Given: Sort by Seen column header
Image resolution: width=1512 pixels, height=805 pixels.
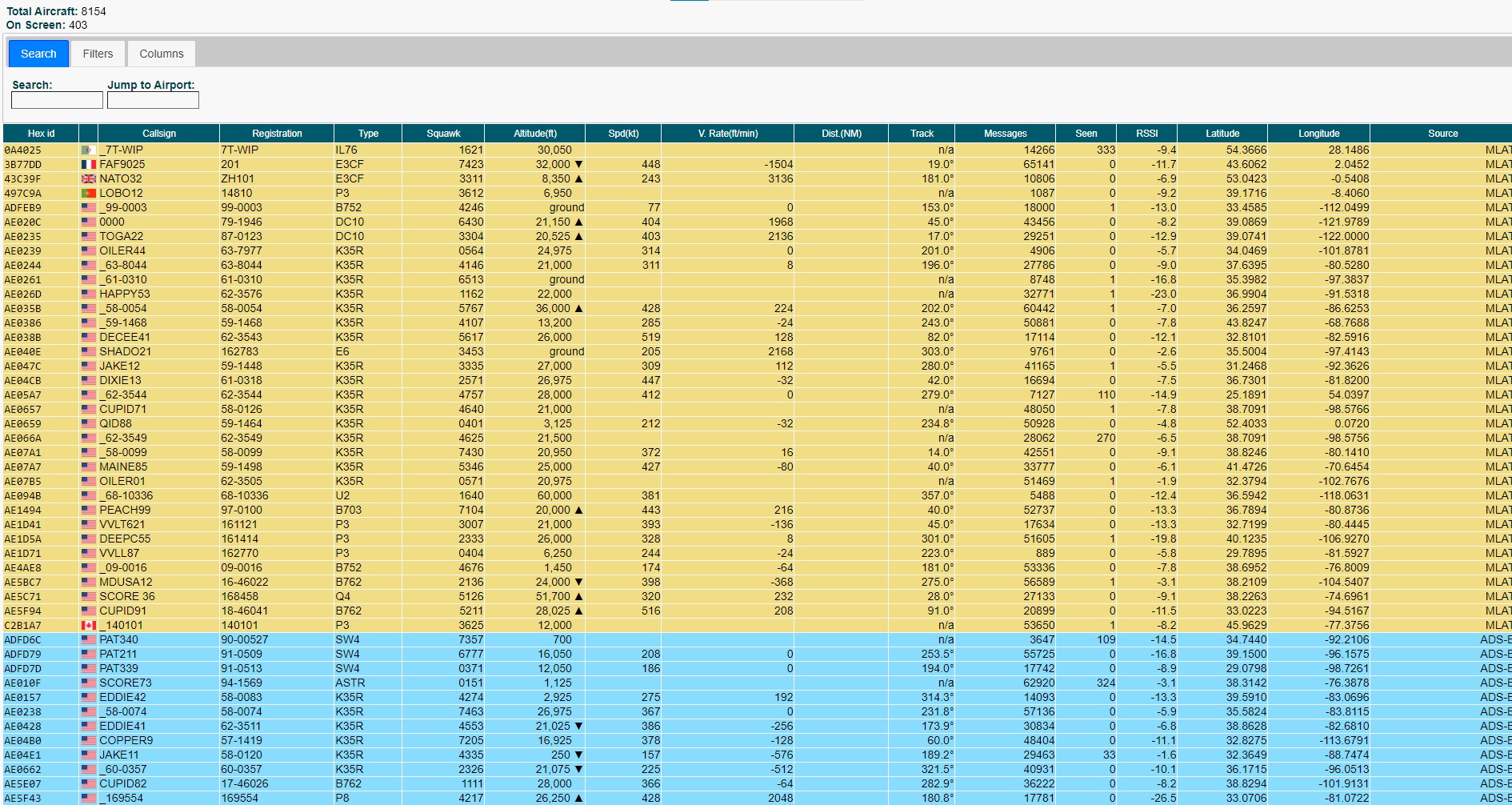Looking at the screenshot, I should click(1086, 134).
